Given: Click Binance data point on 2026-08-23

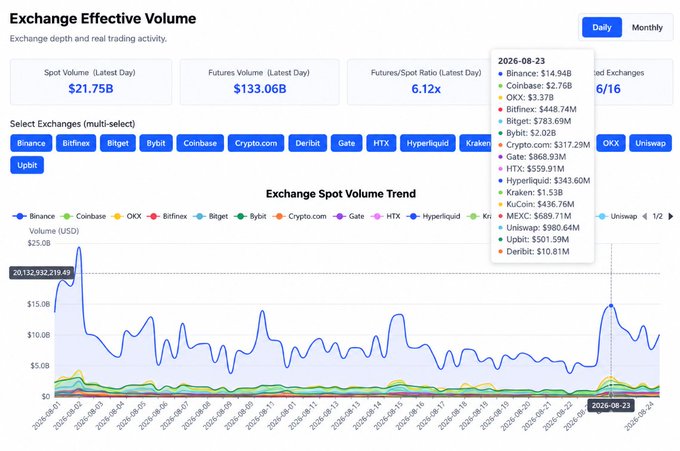Looking at the screenshot, I should (x=611, y=306).
